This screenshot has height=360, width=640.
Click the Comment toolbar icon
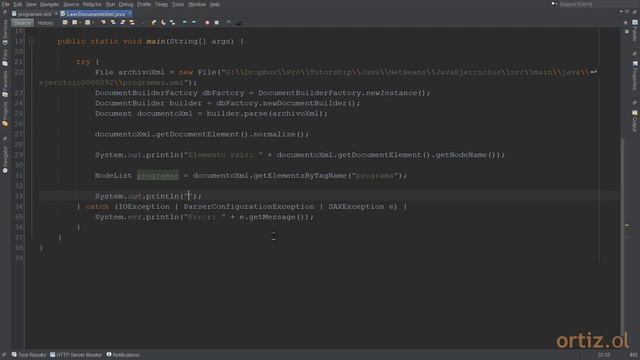tap(229, 22)
